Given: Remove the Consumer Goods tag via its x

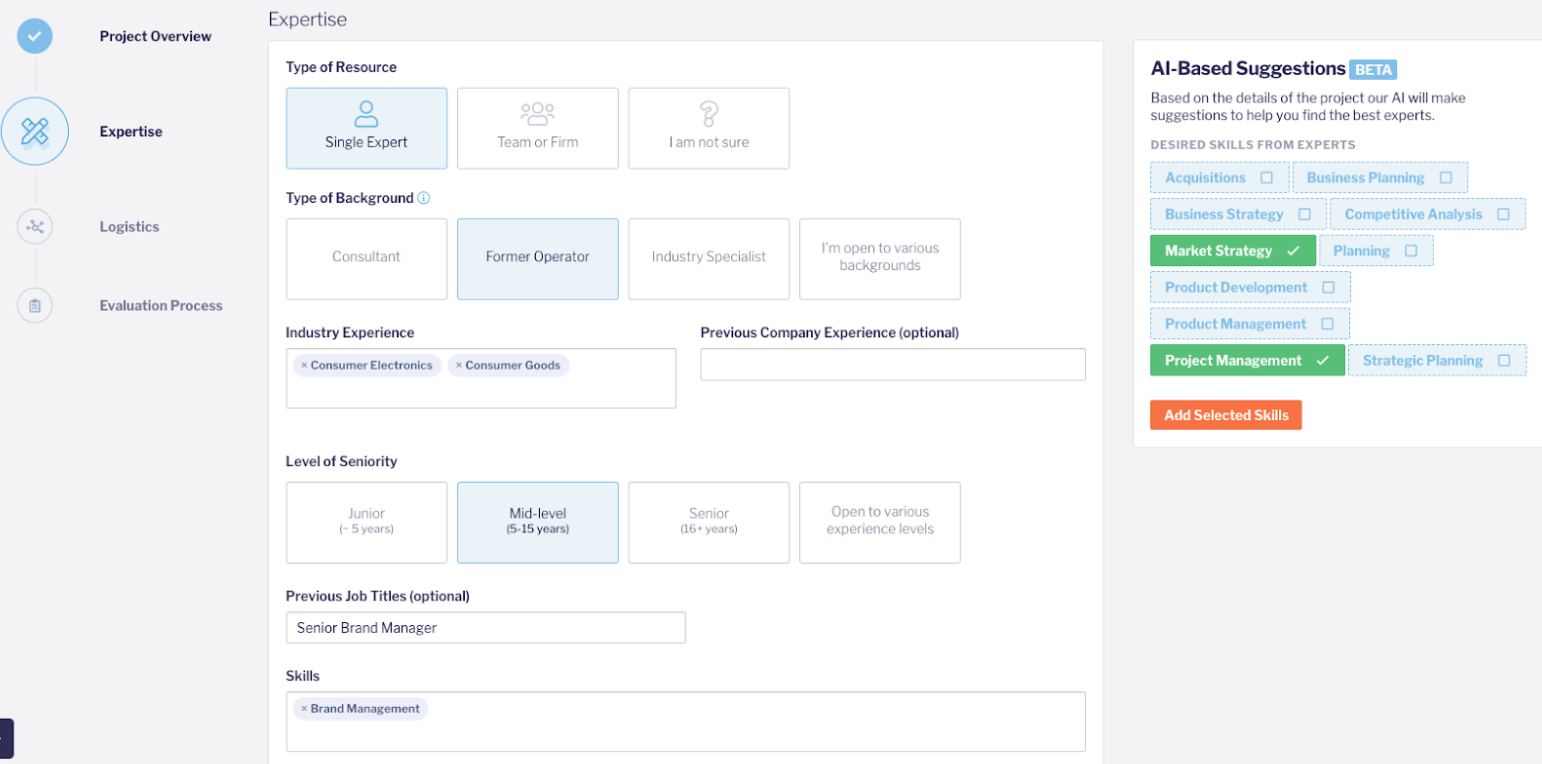Looking at the screenshot, I should (x=459, y=366).
